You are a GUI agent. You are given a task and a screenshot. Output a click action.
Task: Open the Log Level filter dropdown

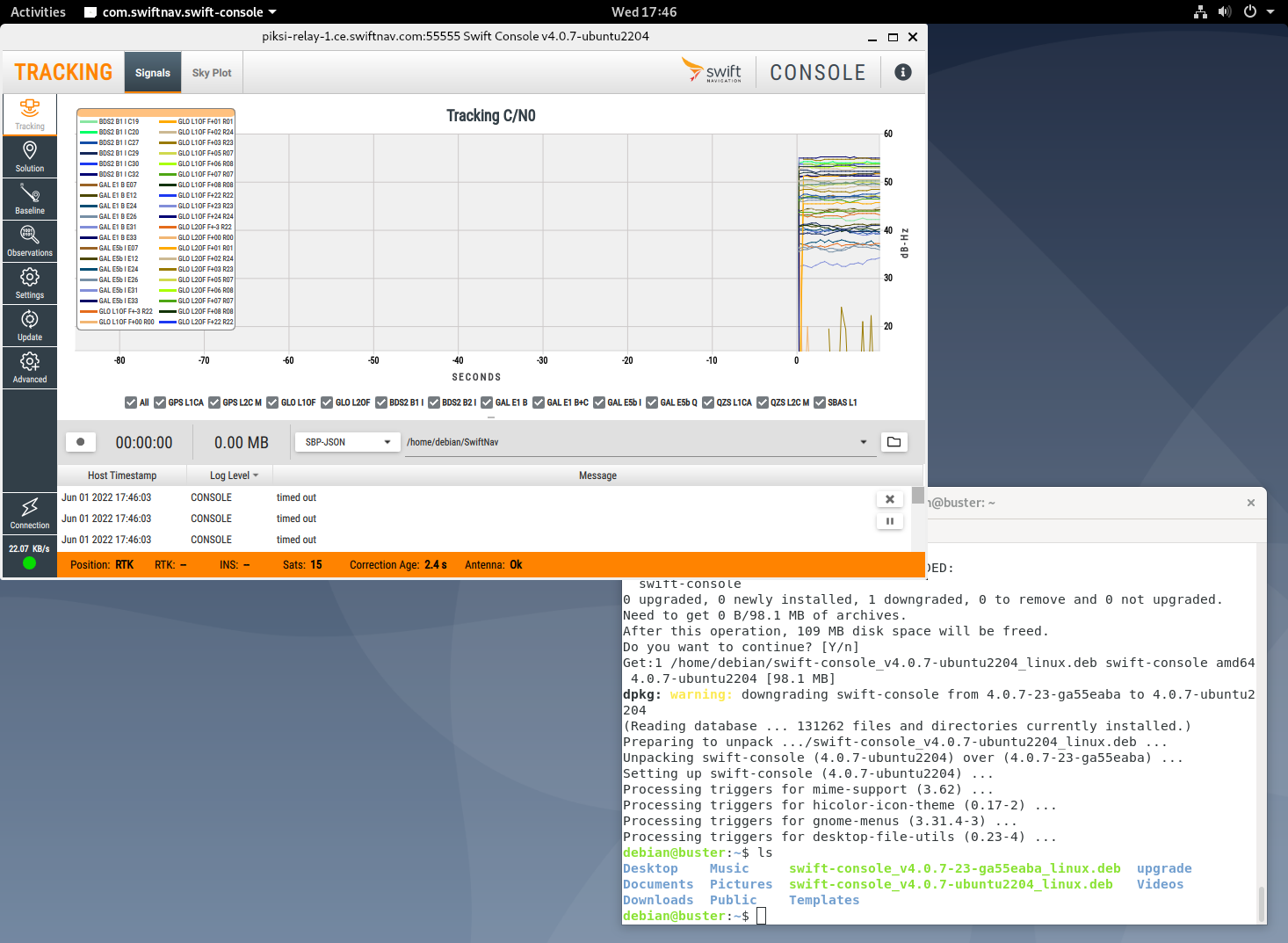(x=234, y=475)
